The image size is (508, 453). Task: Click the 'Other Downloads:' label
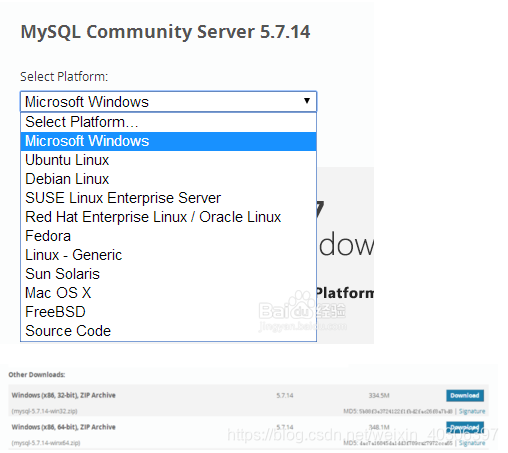[x=37, y=375]
